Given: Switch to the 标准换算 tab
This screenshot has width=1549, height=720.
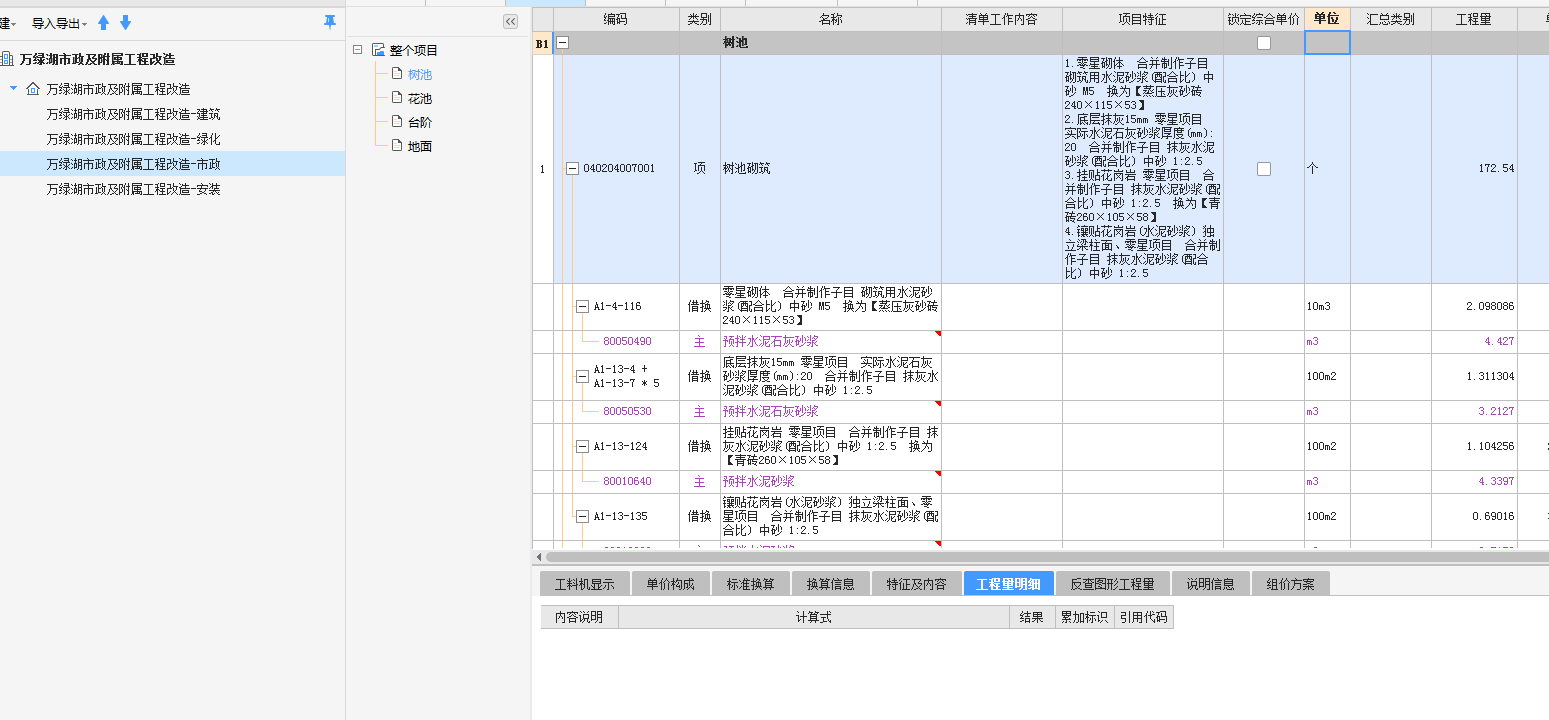Looking at the screenshot, I should coord(750,584).
